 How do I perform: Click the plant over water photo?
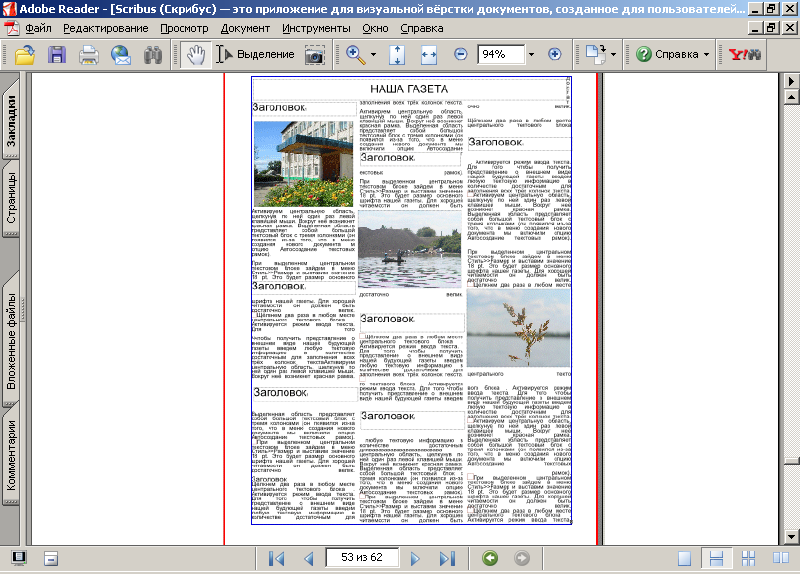[x=518, y=328]
